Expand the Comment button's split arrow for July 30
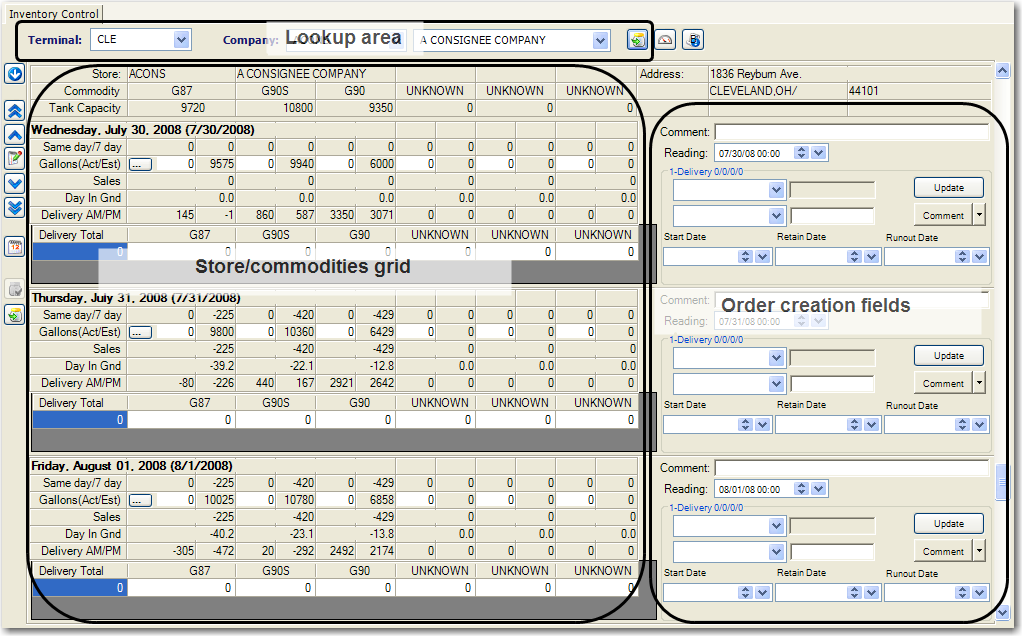This screenshot has height=636, width=1022. pos(979,214)
